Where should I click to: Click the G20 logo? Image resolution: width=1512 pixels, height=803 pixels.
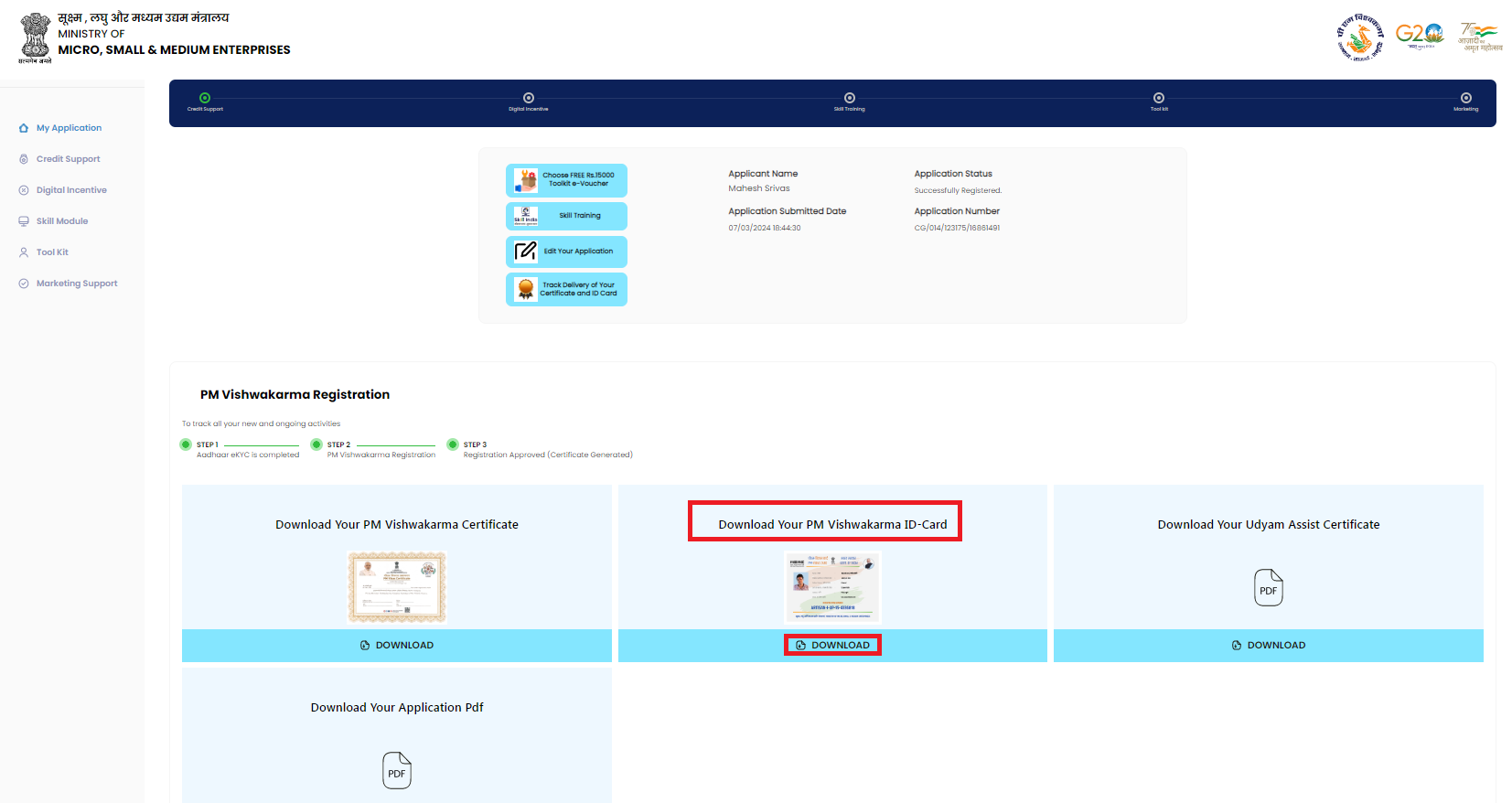pos(1420,36)
